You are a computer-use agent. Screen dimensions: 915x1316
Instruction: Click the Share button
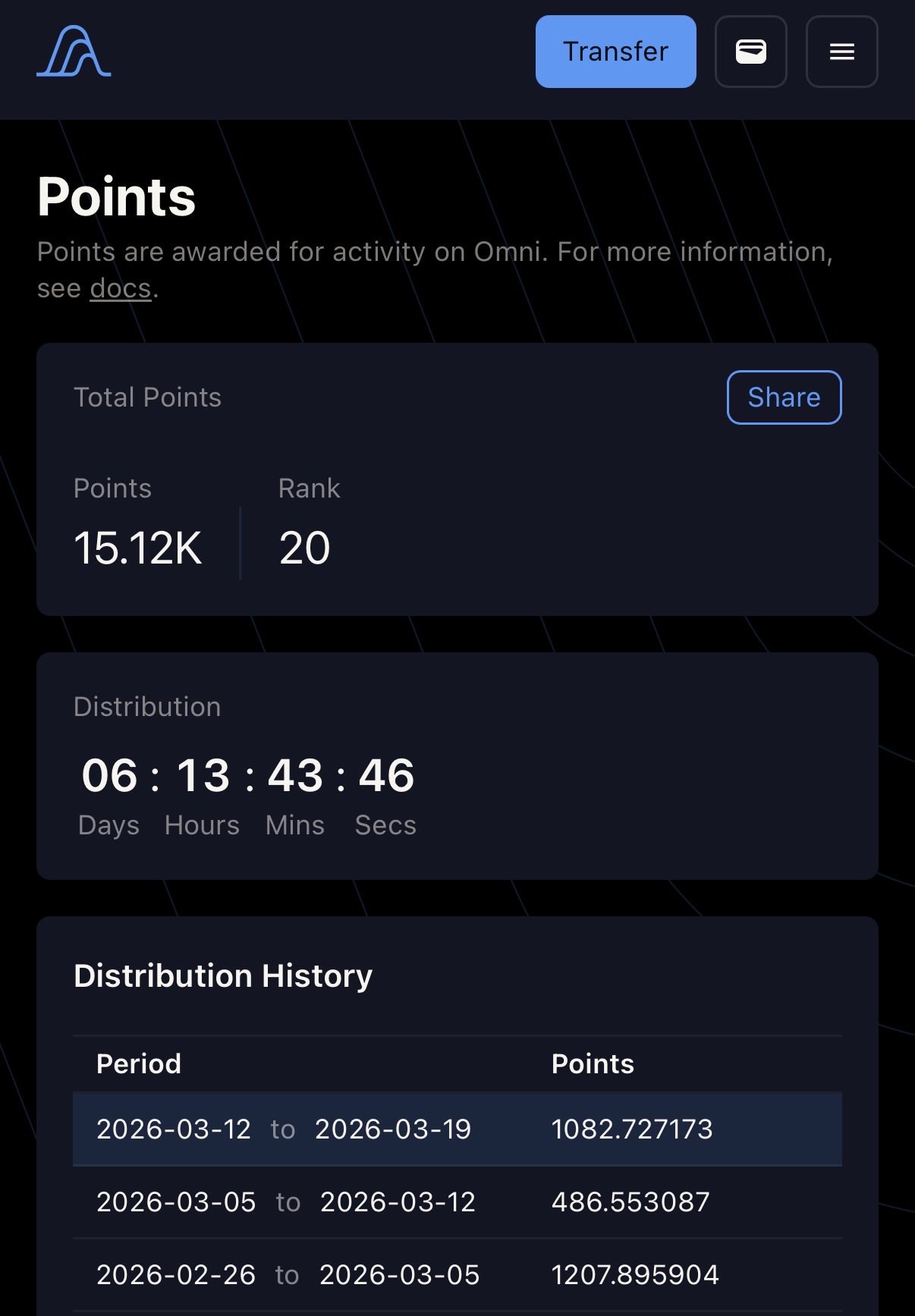click(x=784, y=397)
